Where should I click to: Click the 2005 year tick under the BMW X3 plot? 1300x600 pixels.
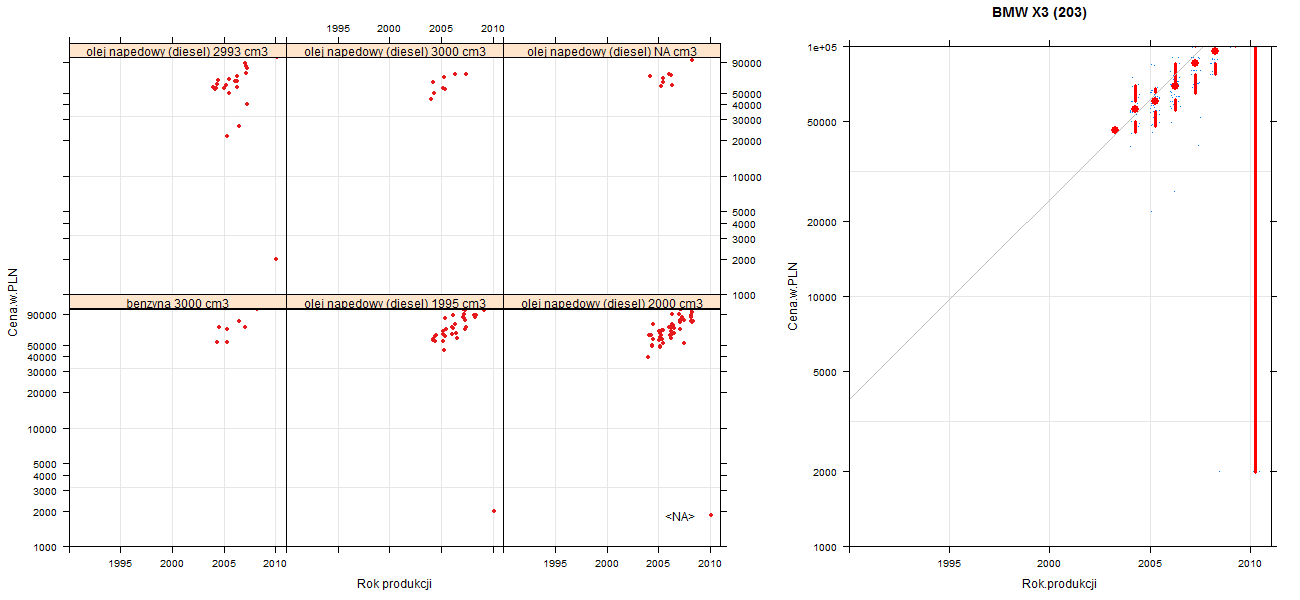[1150, 565]
